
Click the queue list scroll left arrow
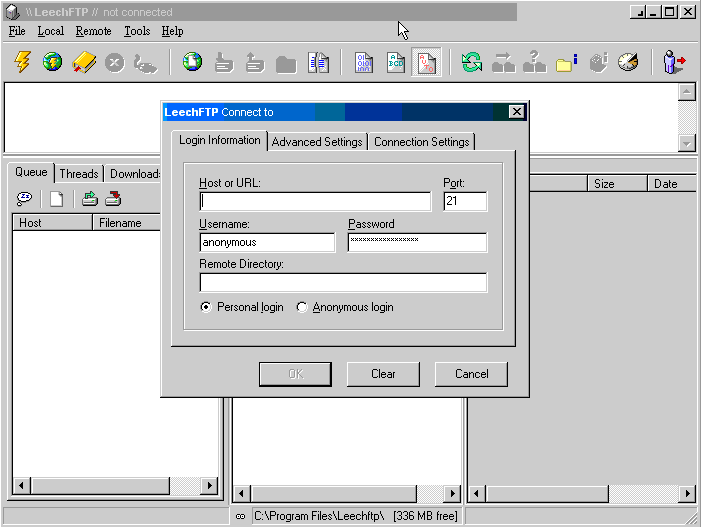21,485
